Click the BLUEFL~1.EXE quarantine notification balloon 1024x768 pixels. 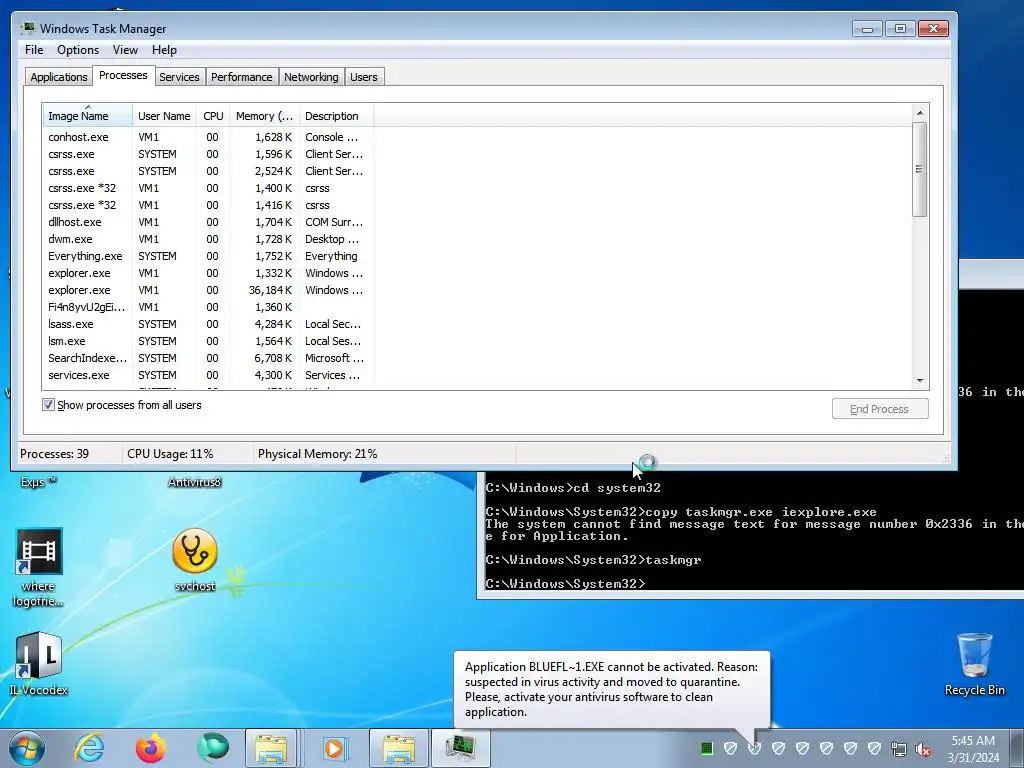[611, 689]
